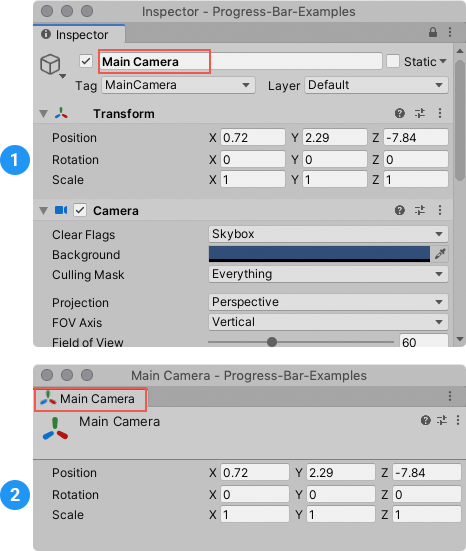The height and width of the screenshot is (551, 466).
Task: Collapse the Transform component foldout
Action: tap(44, 114)
